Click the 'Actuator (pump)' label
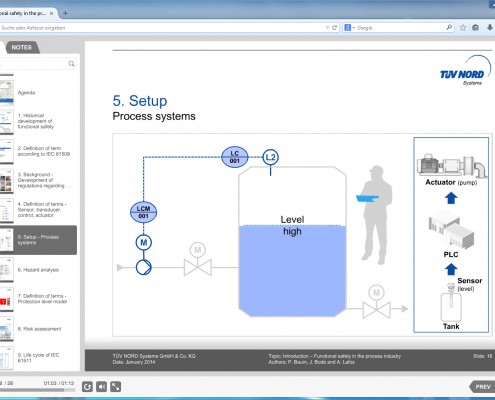 coord(451,182)
